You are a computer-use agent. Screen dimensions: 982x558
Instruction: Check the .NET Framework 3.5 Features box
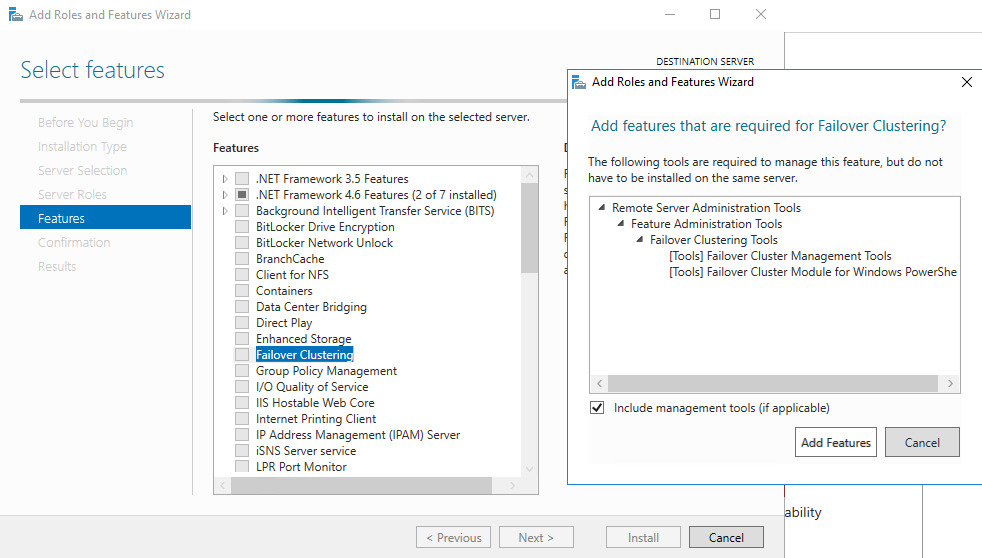[242, 178]
